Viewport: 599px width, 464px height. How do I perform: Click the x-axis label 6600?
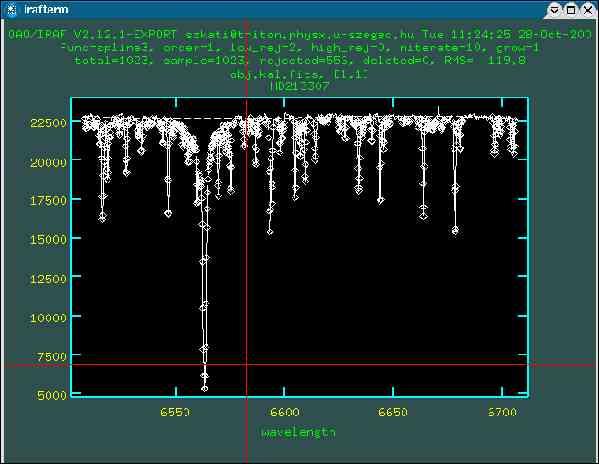point(285,412)
